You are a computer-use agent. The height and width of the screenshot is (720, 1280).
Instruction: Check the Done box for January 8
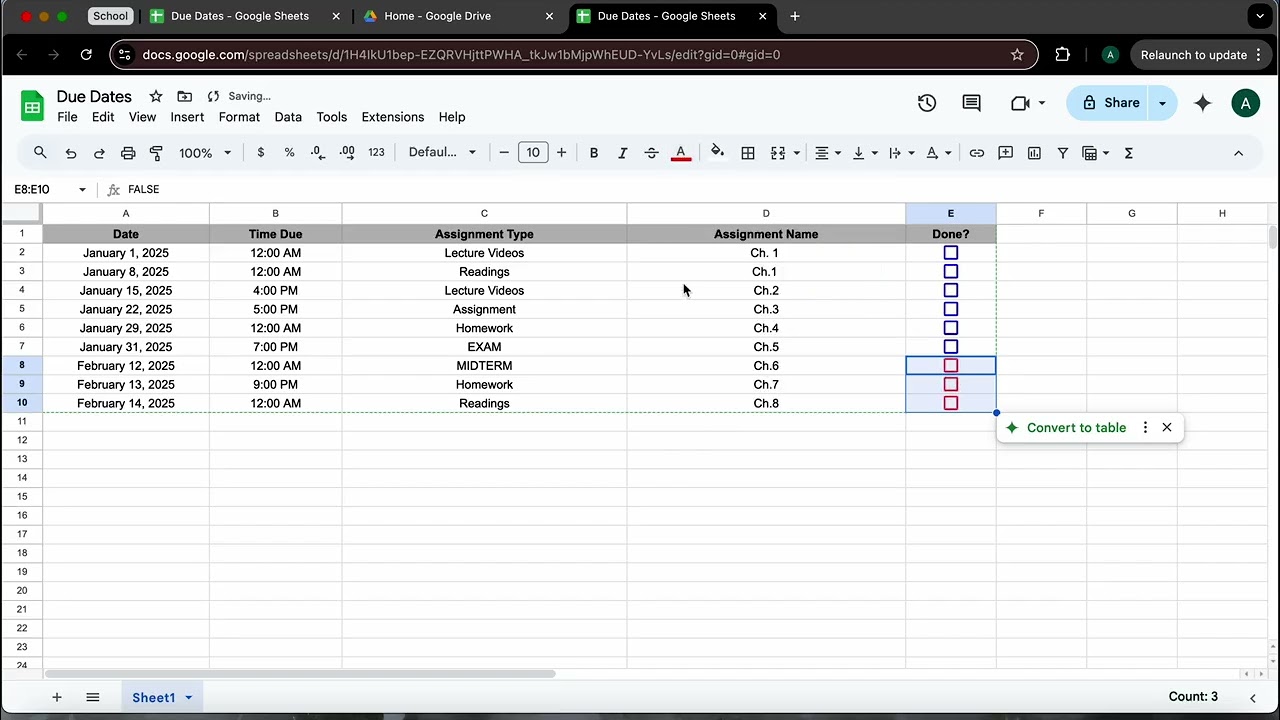tap(951, 272)
